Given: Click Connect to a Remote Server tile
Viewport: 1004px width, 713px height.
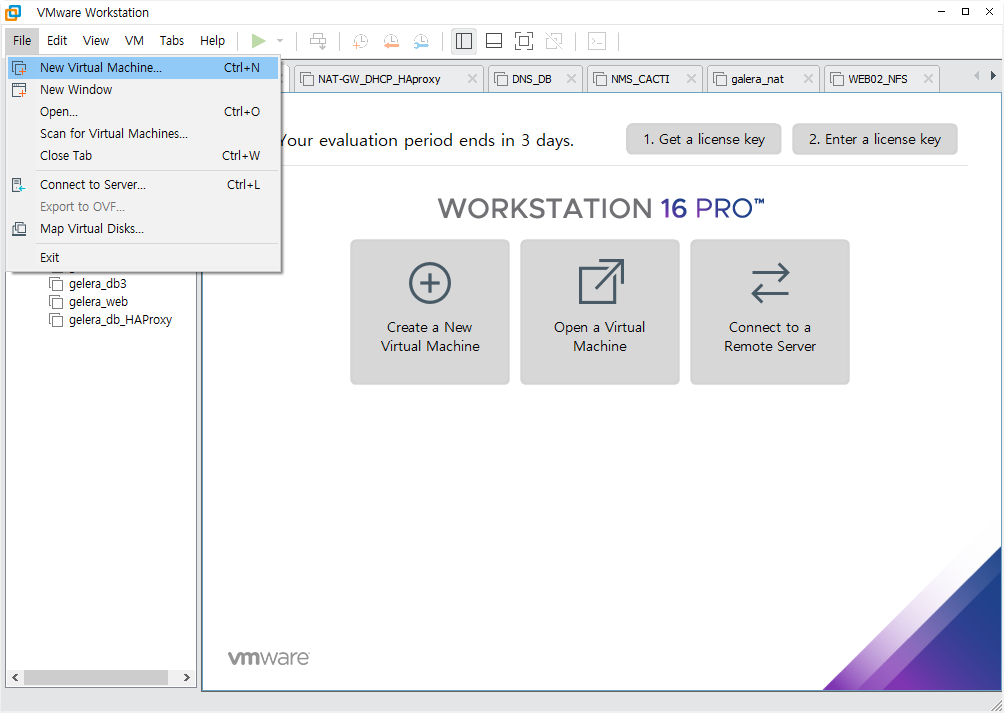Looking at the screenshot, I should (x=770, y=312).
